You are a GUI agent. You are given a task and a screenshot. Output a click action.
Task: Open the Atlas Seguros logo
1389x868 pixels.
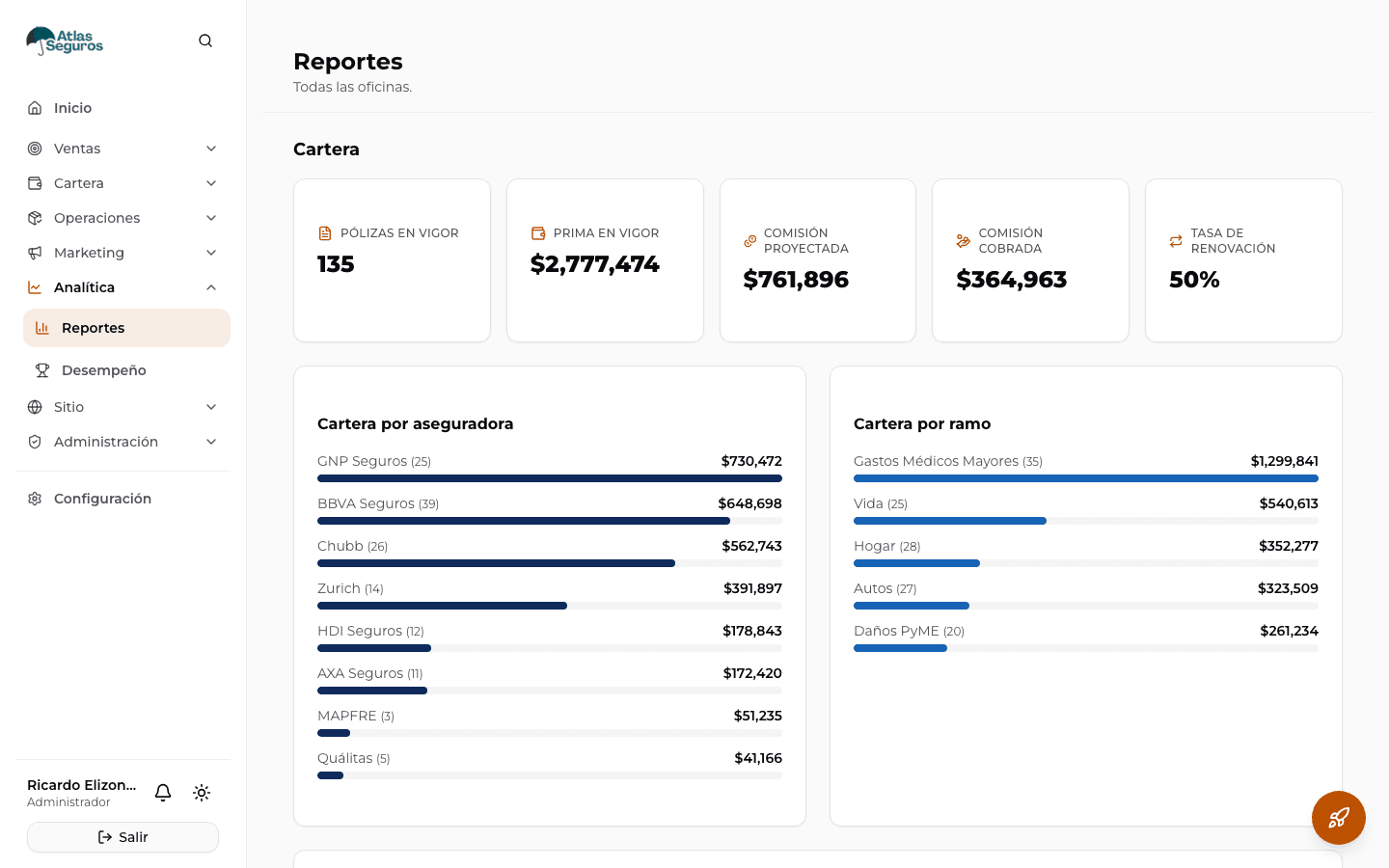click(x=65, y=41)
